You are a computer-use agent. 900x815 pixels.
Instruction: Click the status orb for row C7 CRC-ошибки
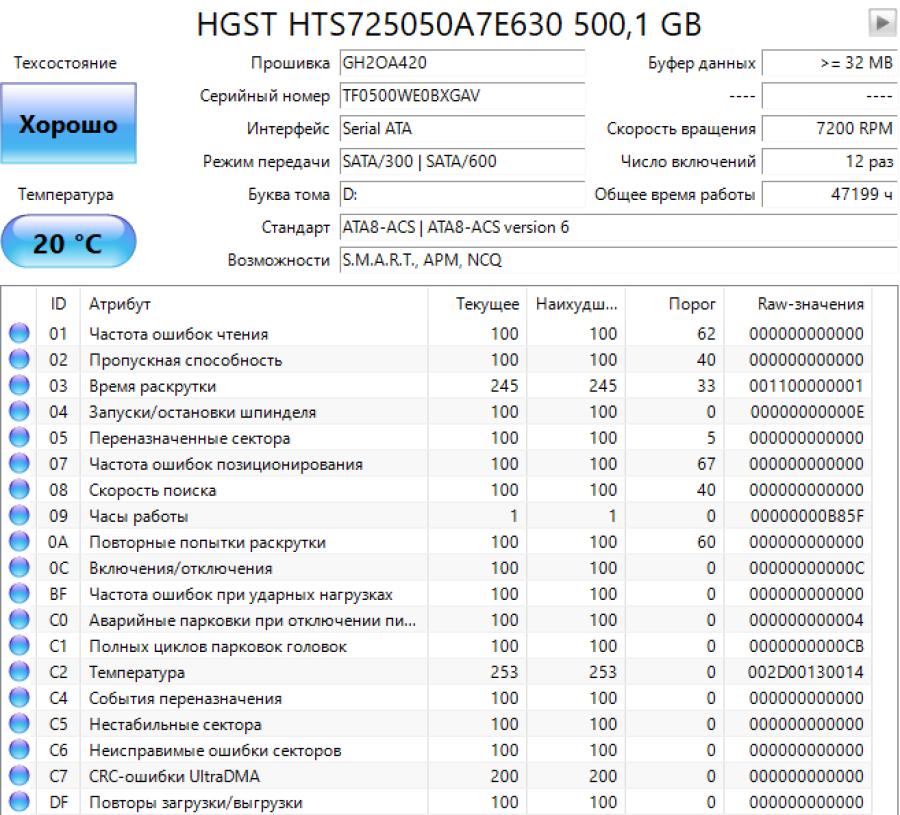(x=19, y=776)
